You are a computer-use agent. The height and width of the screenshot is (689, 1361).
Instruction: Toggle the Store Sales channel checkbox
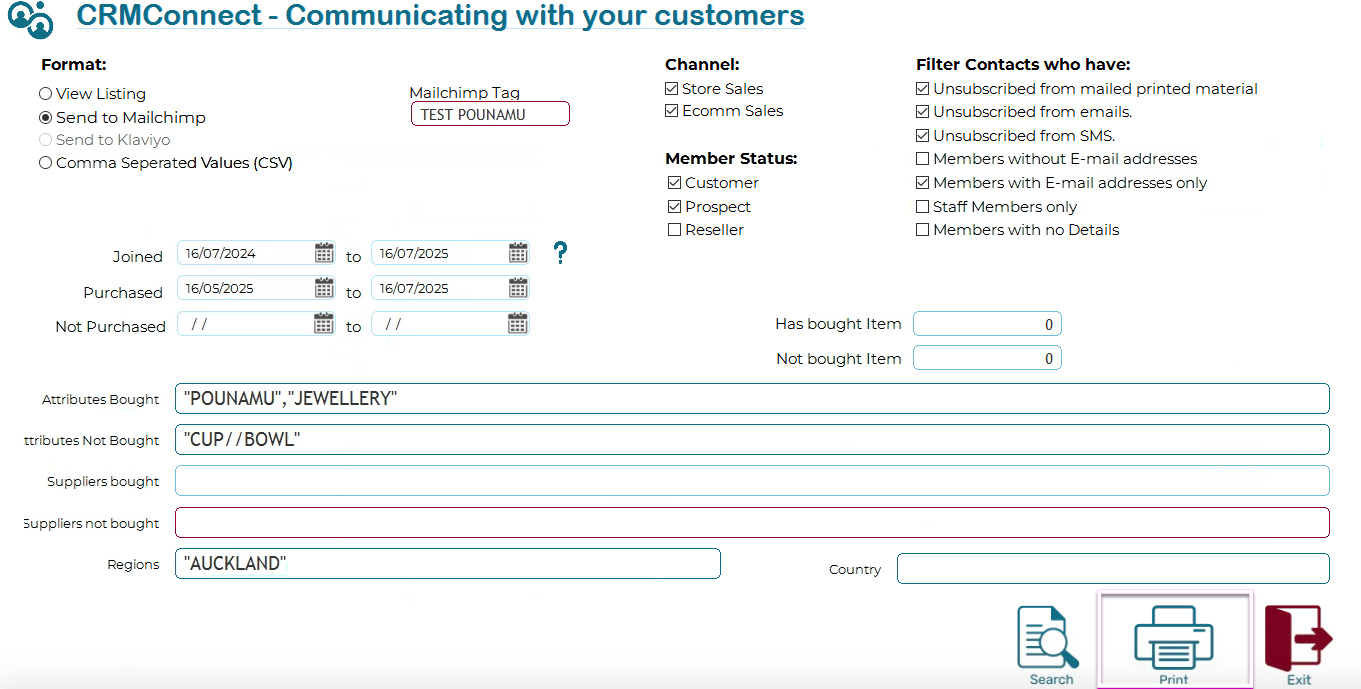pyautogui.click(x=672, y=89)
